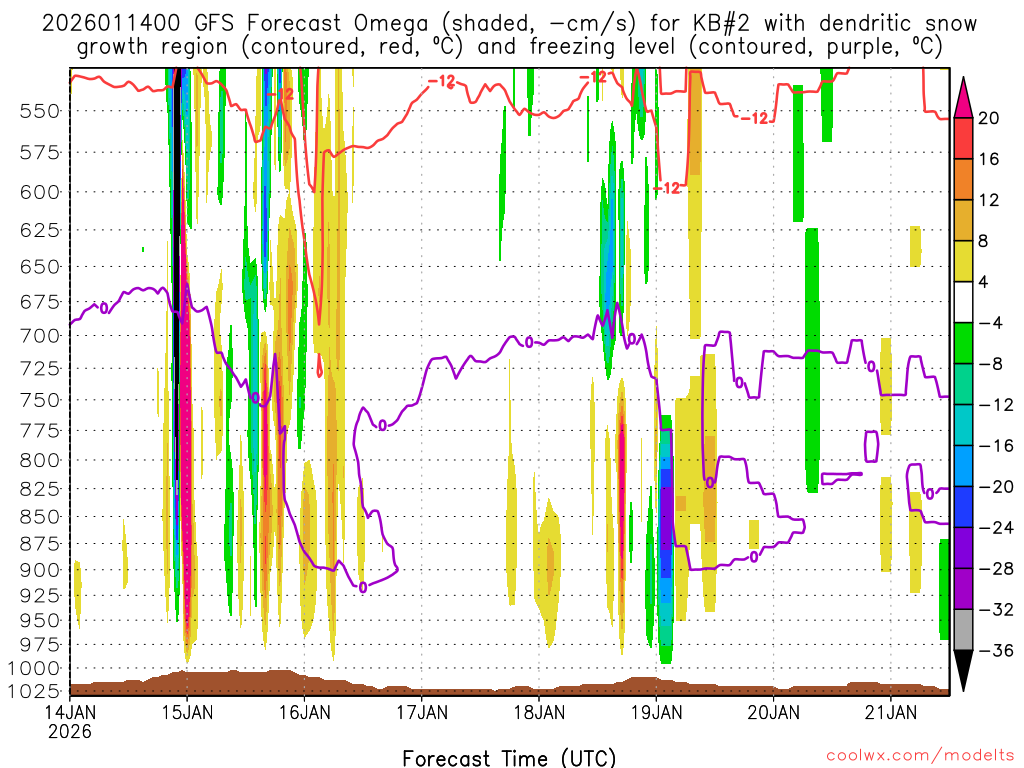The width and height of the screenshot is (1024, 768).
Task: Click the 925 pressure level label
Action: click(40, 596)
